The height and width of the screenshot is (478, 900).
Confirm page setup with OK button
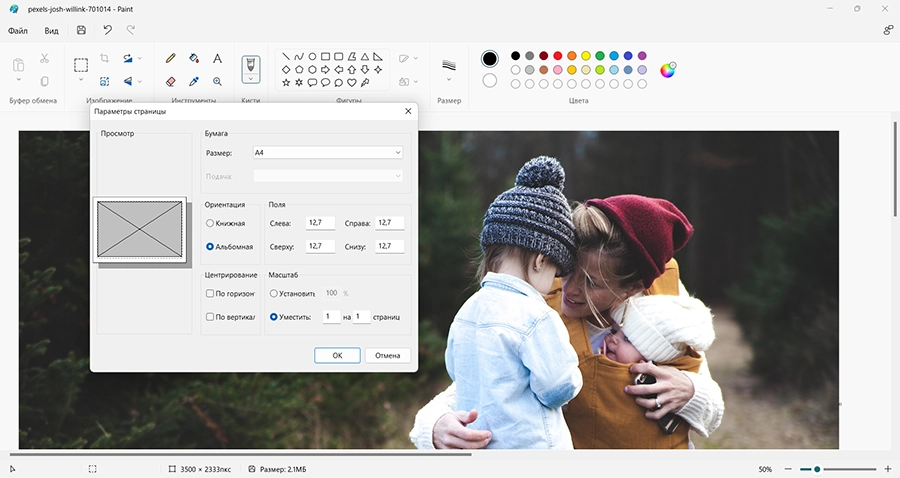[338, 355]
